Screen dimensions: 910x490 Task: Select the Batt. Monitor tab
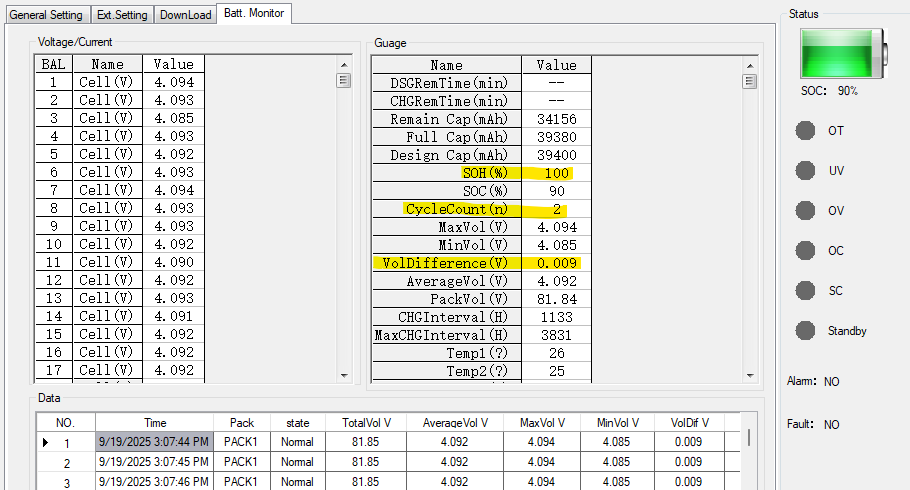[254, 14]
